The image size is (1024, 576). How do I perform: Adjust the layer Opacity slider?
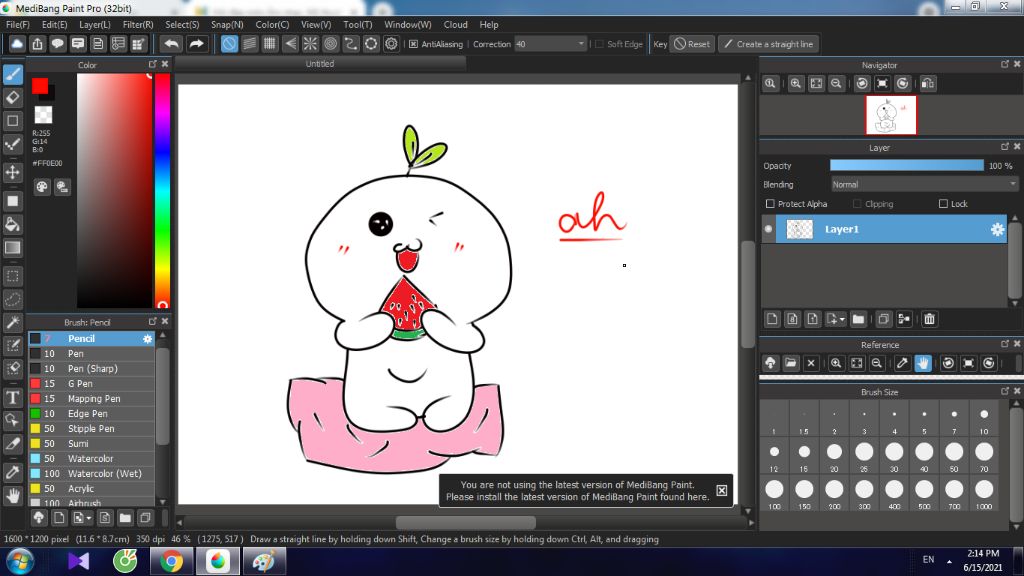[906, 166]
